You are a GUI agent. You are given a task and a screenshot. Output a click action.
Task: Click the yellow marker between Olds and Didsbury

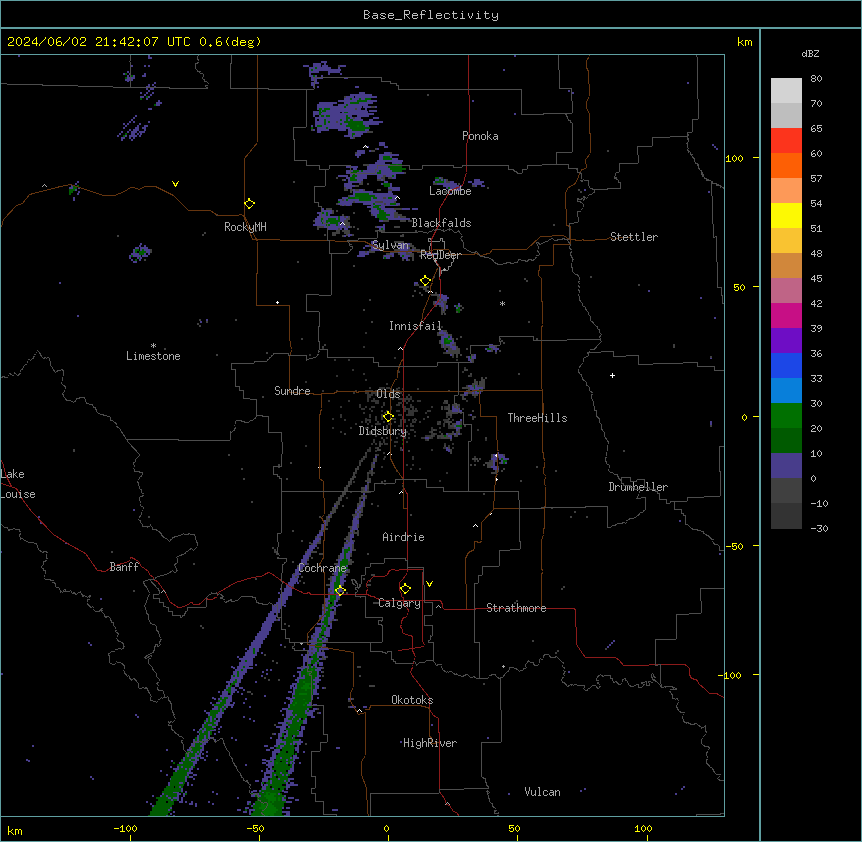pyautogui.click(x=388, y=416)
